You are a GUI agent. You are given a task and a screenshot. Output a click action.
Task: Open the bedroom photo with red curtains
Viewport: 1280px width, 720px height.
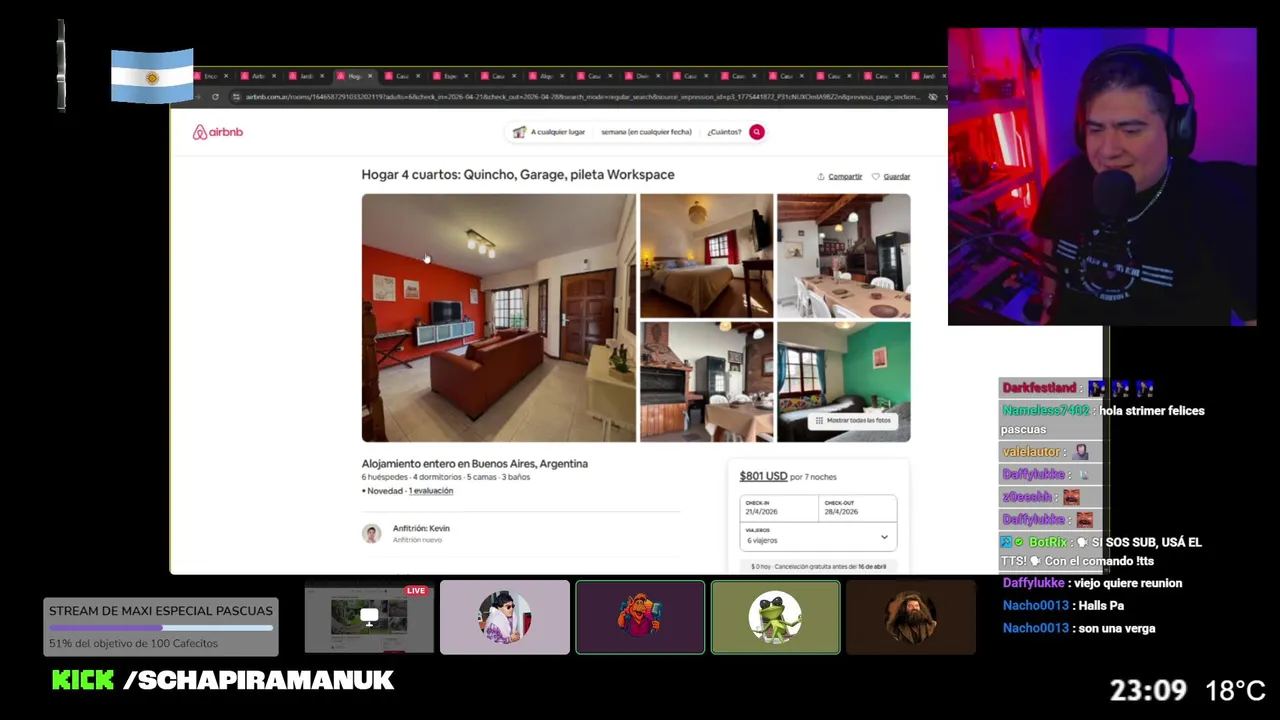[707, 256]
